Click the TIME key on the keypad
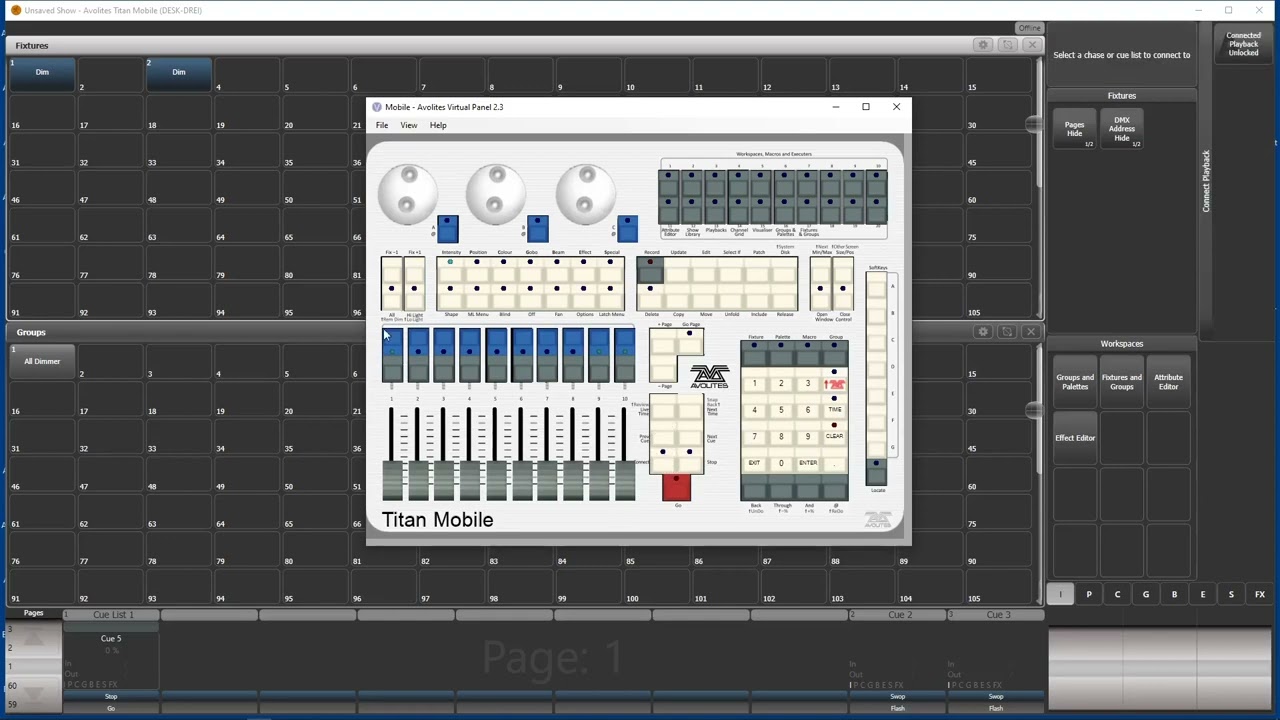 coord(834,409)
